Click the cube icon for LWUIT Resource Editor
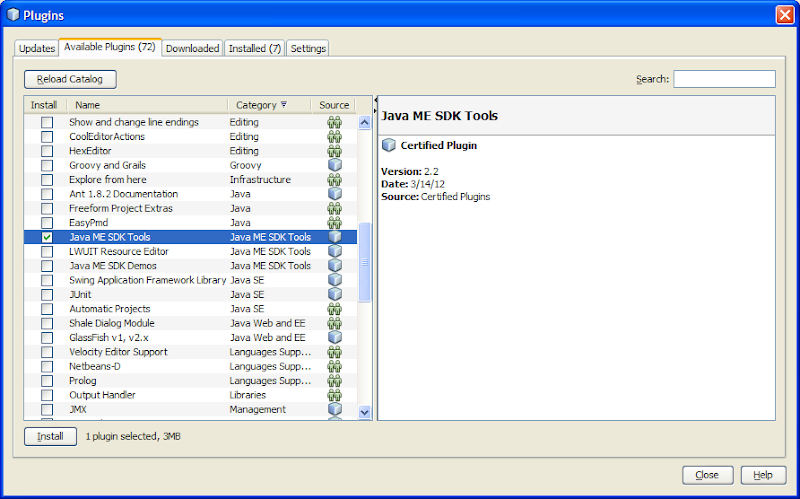The height and width of the screenshot is (499, 800). pos(335,251)
